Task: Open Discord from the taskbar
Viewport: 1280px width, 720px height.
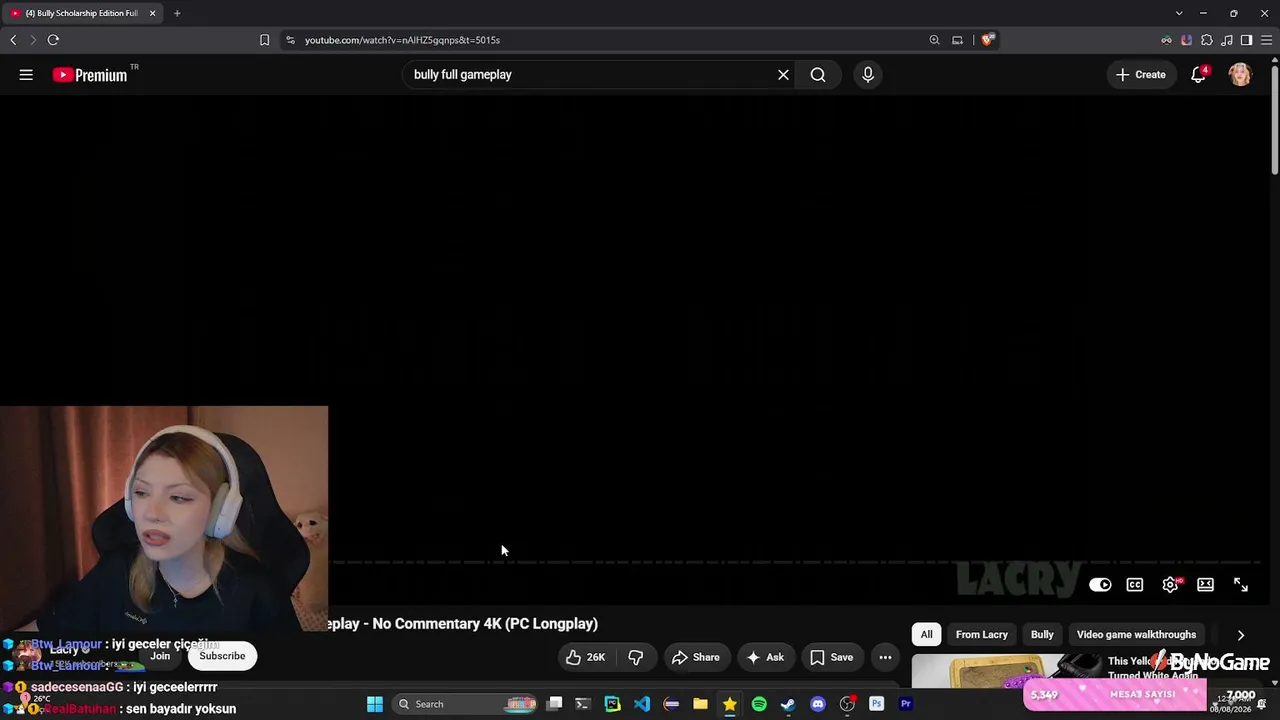Action: pyautogui.click(x=818, y=704)
